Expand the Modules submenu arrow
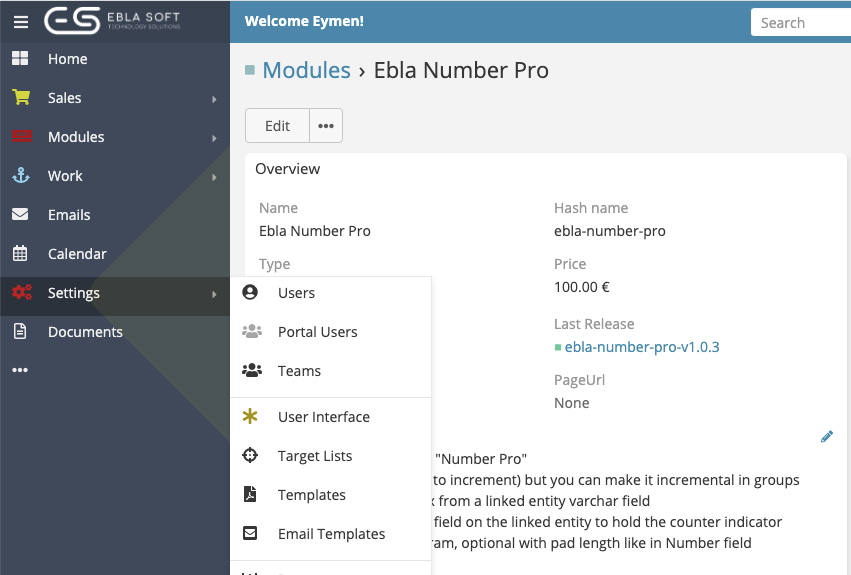Screen dimensions: 851x575 pos(214,138)
